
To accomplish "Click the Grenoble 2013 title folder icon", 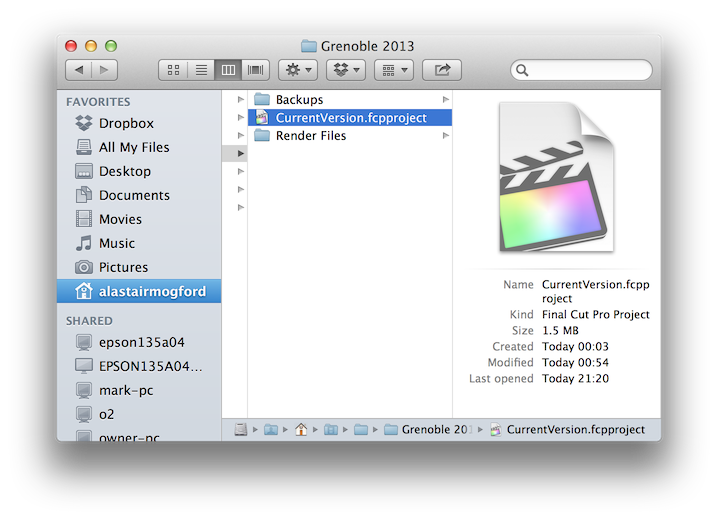I will (x=309, y=46).
